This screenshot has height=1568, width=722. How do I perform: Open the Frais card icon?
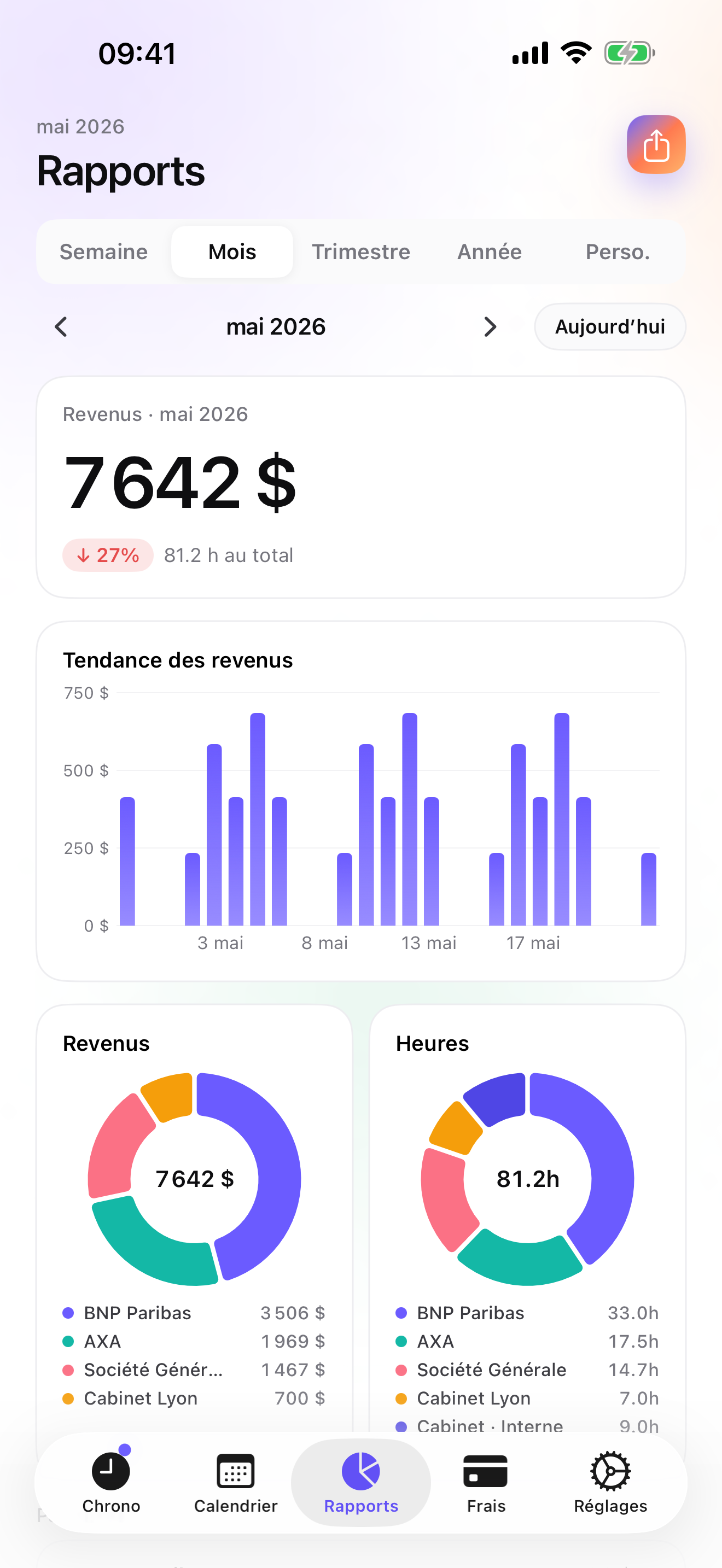(x=486, y=1471)
